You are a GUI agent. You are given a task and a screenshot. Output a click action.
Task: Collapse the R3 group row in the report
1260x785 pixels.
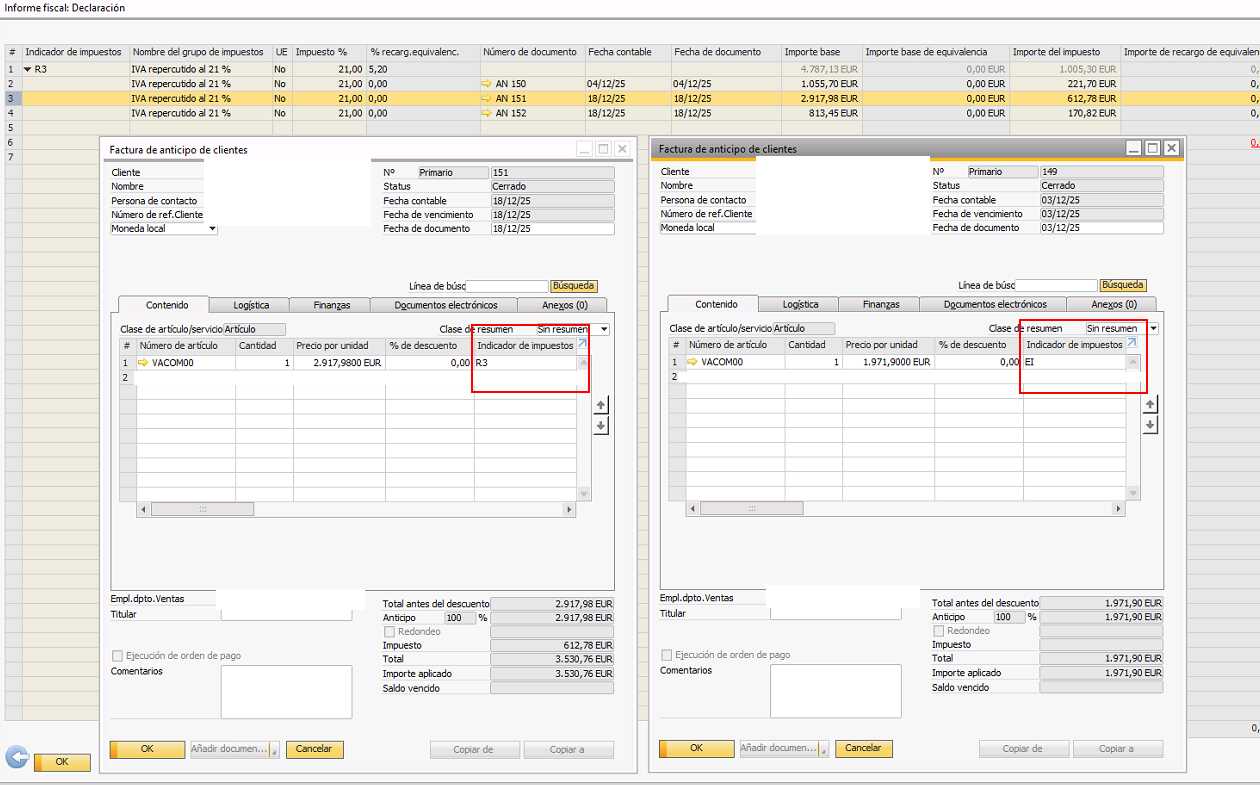(x=28, y=70)
